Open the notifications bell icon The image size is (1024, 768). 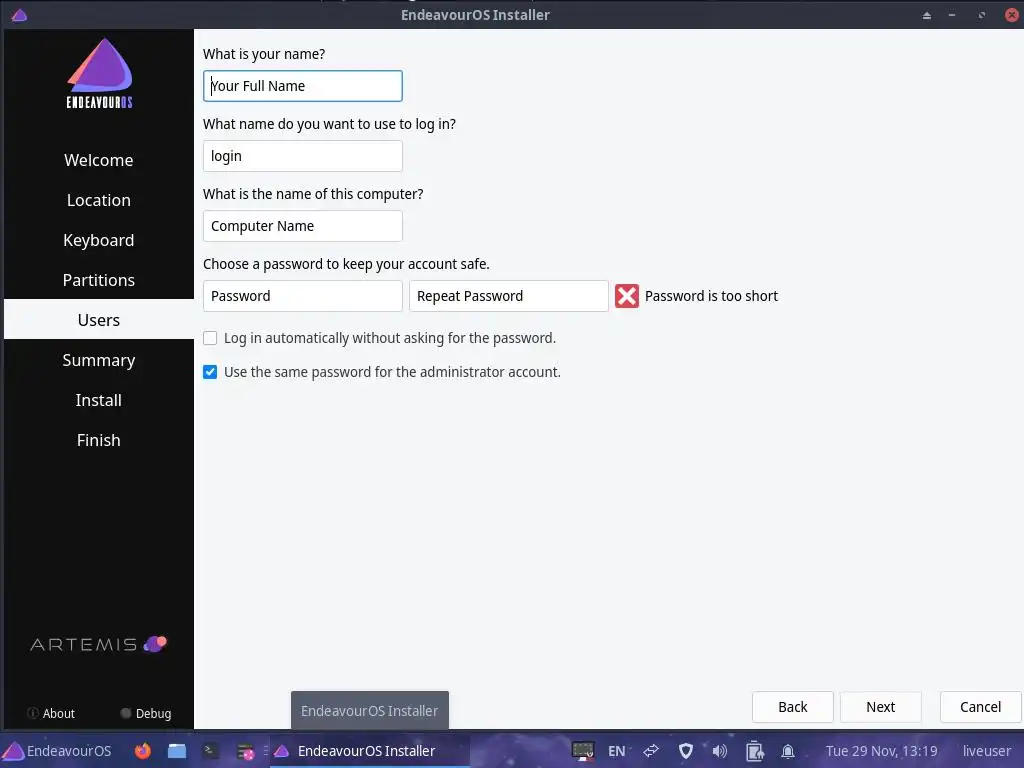click(x=788, y=751)
